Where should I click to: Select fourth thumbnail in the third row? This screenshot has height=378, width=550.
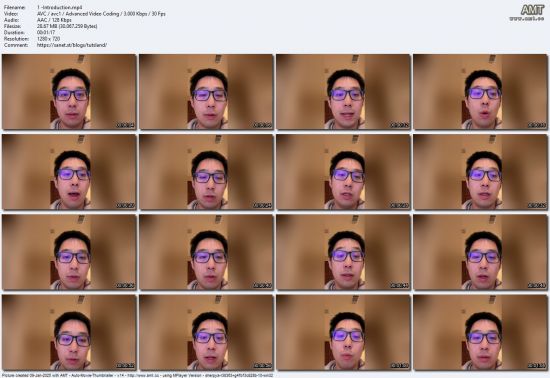click(x=481, y=252)
